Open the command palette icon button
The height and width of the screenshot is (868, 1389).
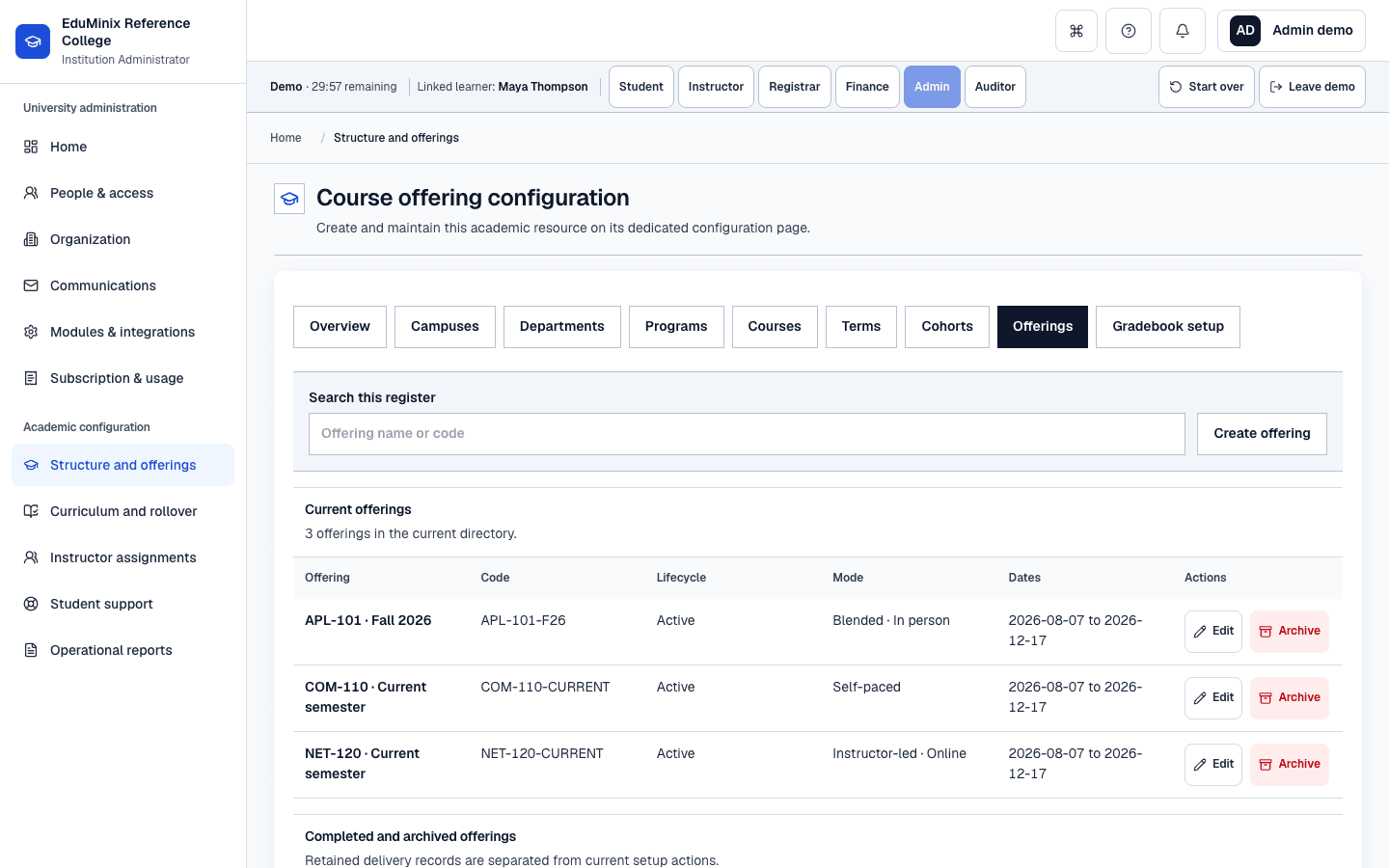coord(1076,31)
